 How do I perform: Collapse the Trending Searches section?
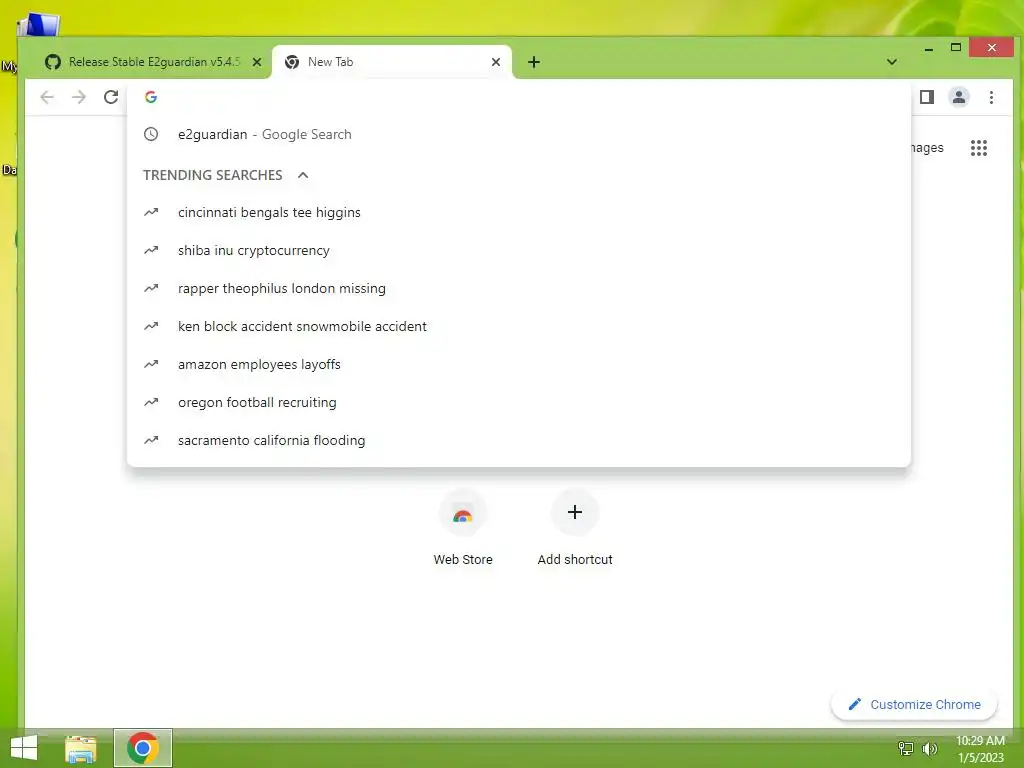click(x=303, y=175)
